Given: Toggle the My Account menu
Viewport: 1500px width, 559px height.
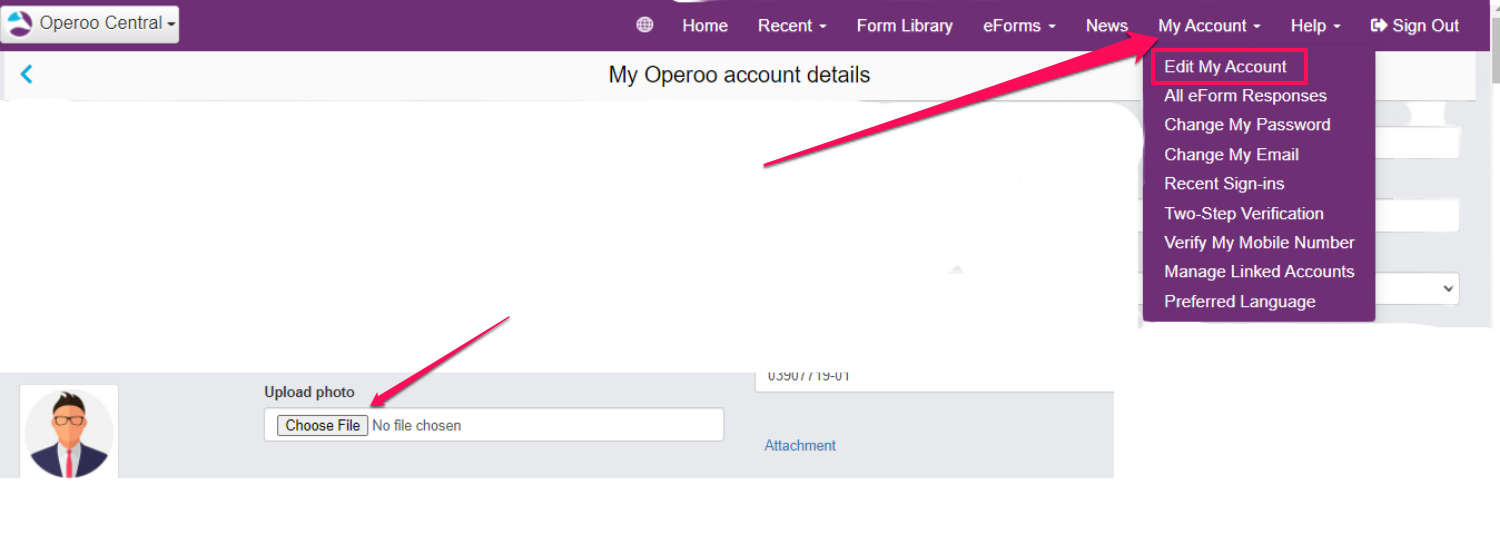Looking at the screenshot, I should tap(1209, 26).
